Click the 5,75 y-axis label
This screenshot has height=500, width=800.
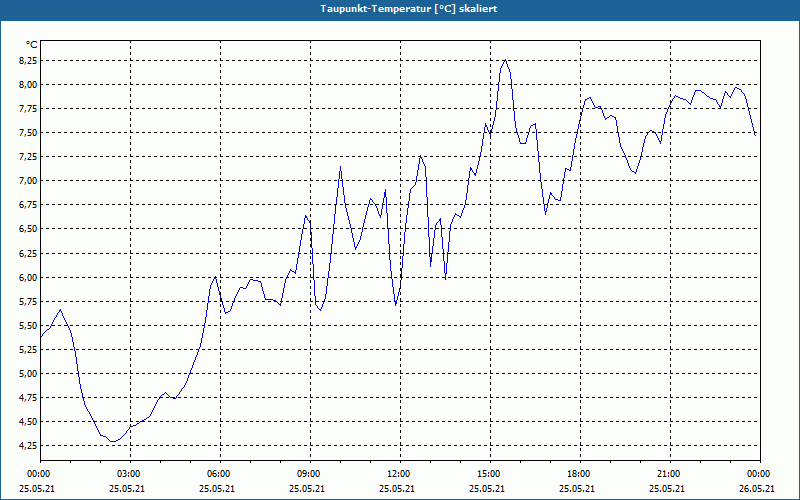coord(28,302)
